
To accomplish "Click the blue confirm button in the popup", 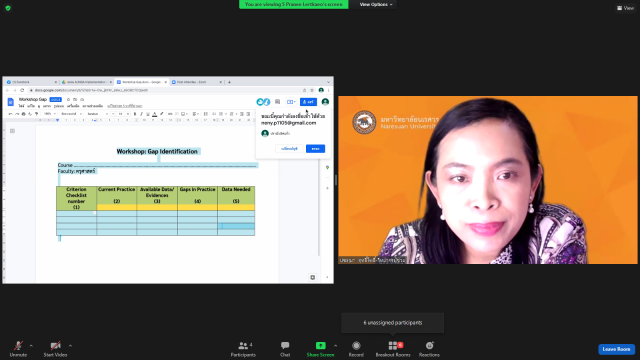I will (316, 149).
